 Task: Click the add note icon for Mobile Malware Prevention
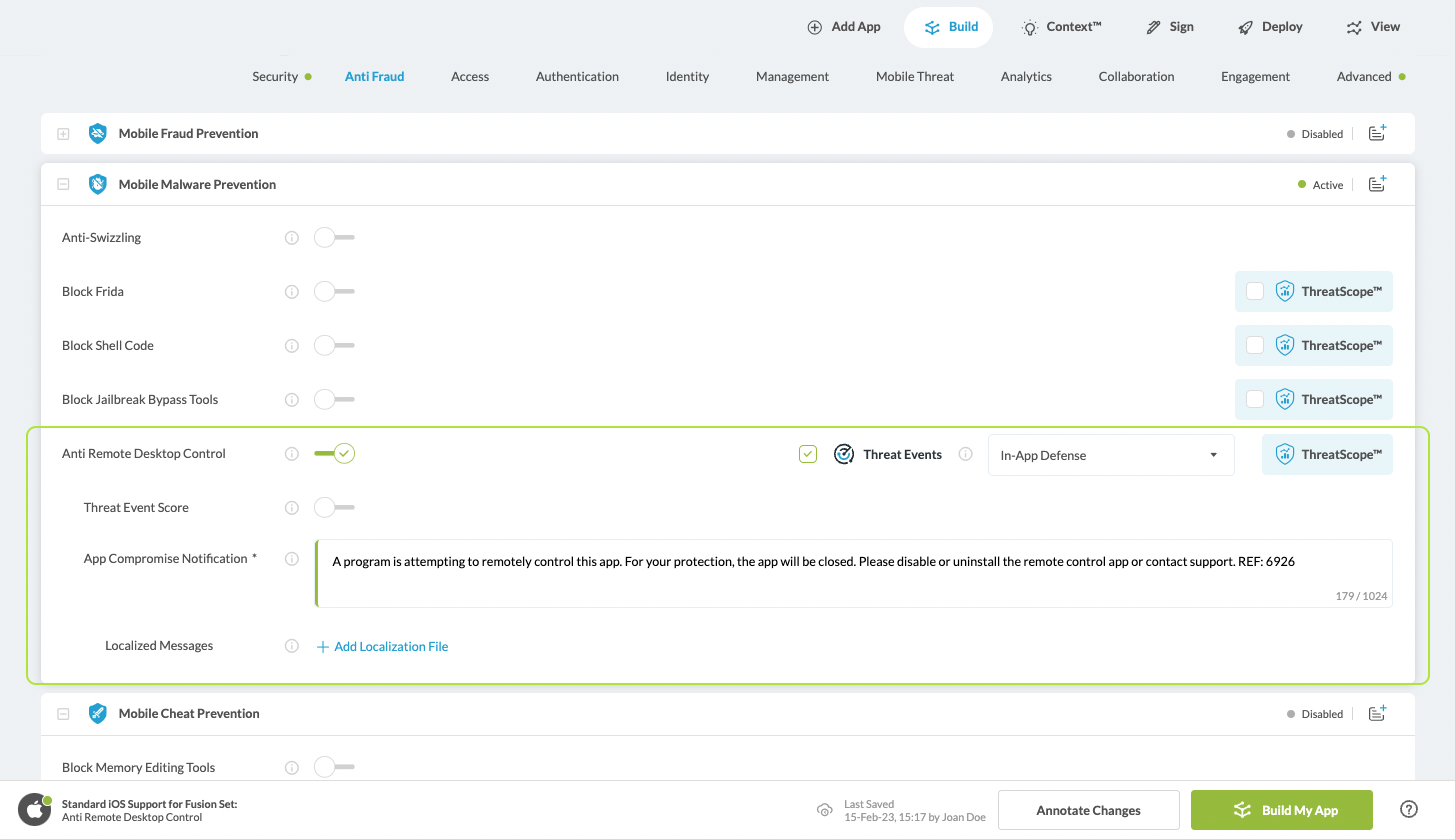(x=1377, y=184)
